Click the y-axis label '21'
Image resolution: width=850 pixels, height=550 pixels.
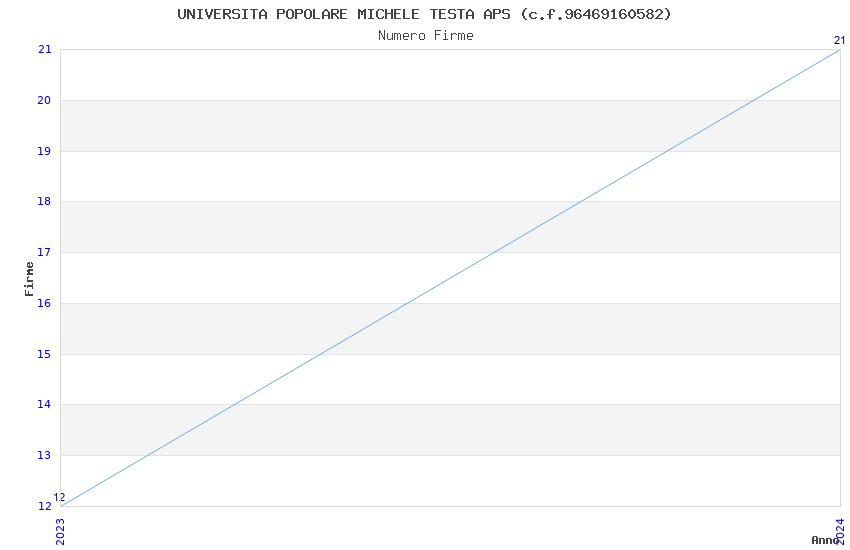[44, 49]
